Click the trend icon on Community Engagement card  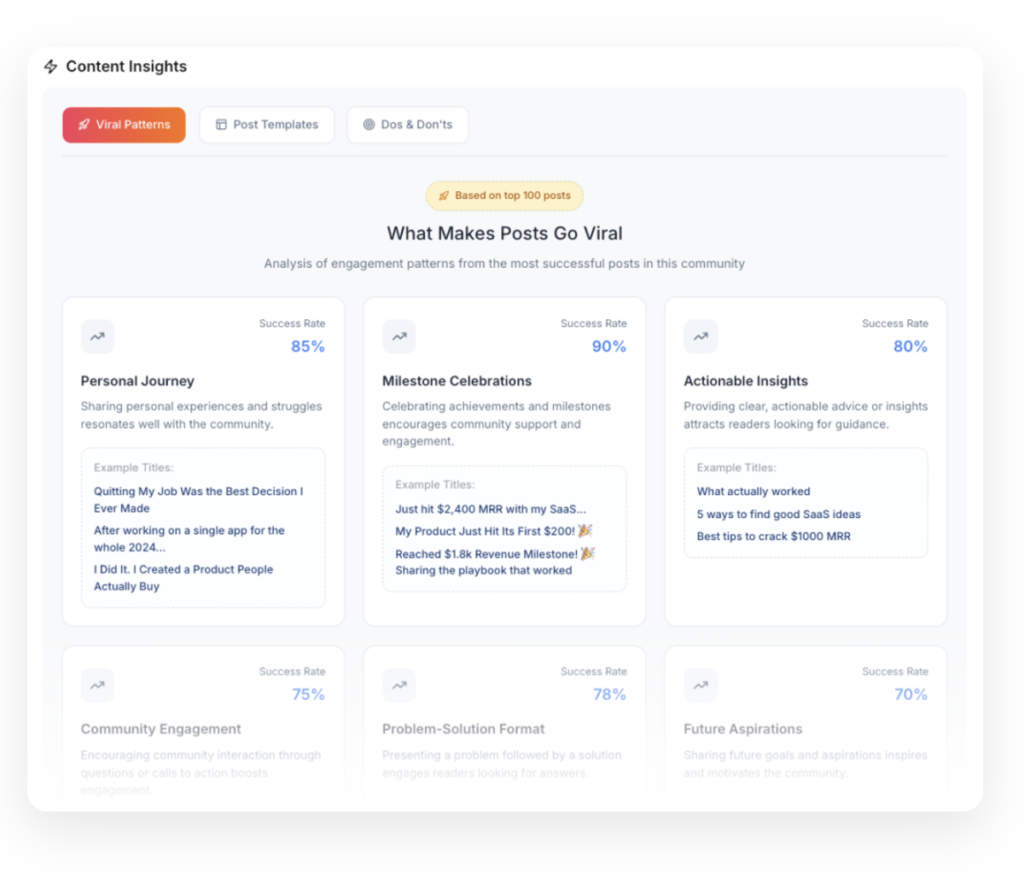97,685
